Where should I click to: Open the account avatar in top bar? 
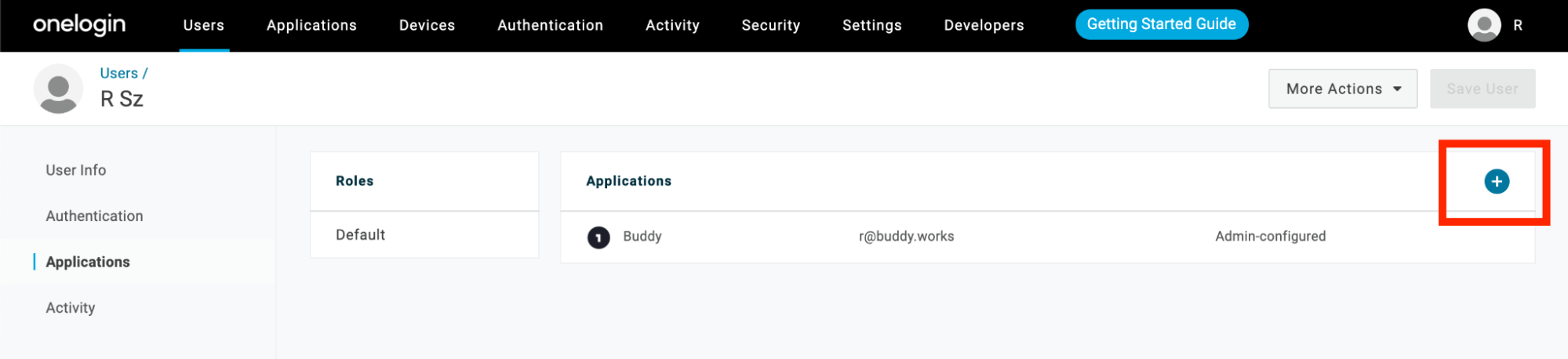pyautogui.click(x=1483, y=25)
